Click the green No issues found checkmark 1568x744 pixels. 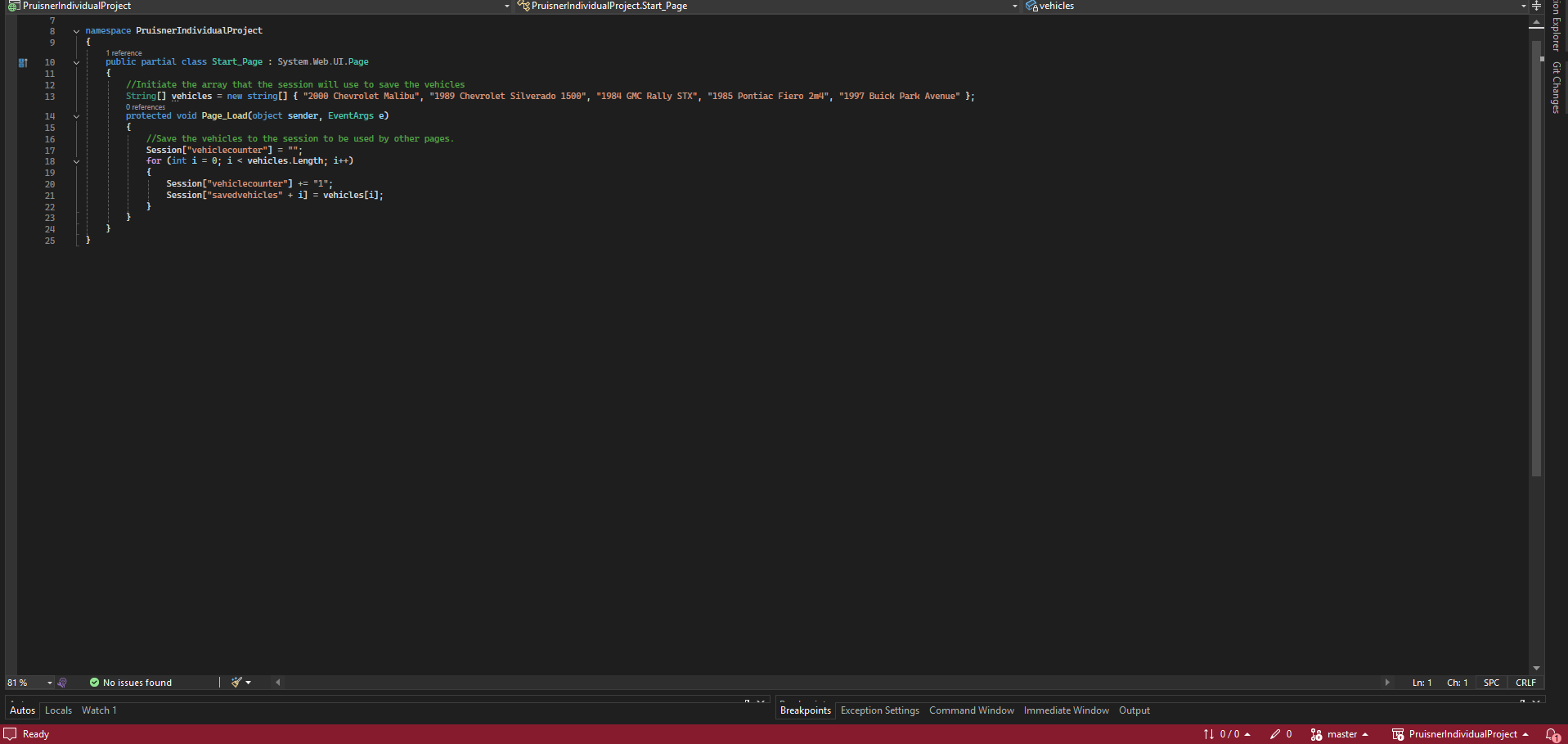click(94, 683)
